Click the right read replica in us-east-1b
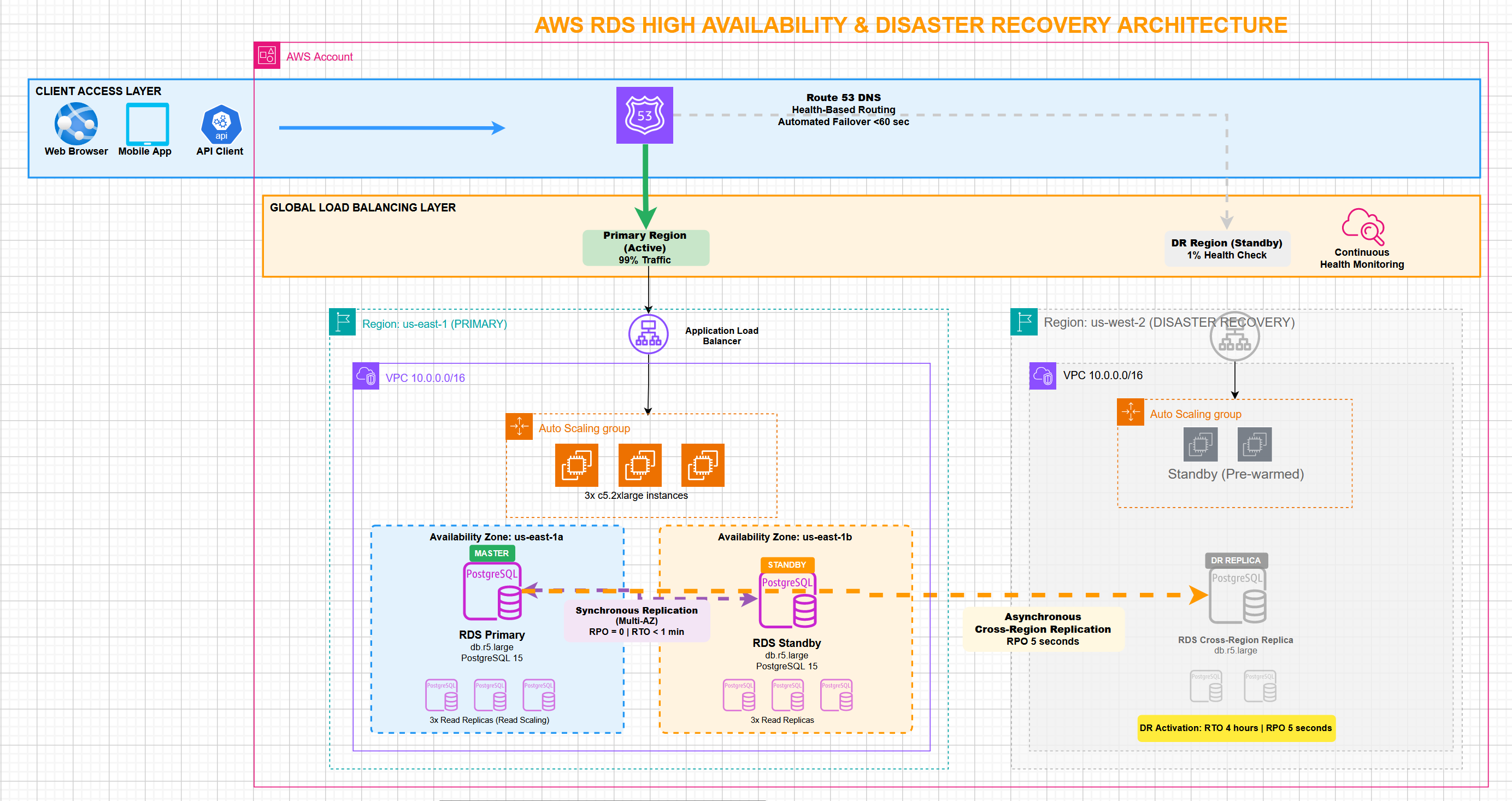This screenshot has height=801, width=1512. [x=837, y=695]
